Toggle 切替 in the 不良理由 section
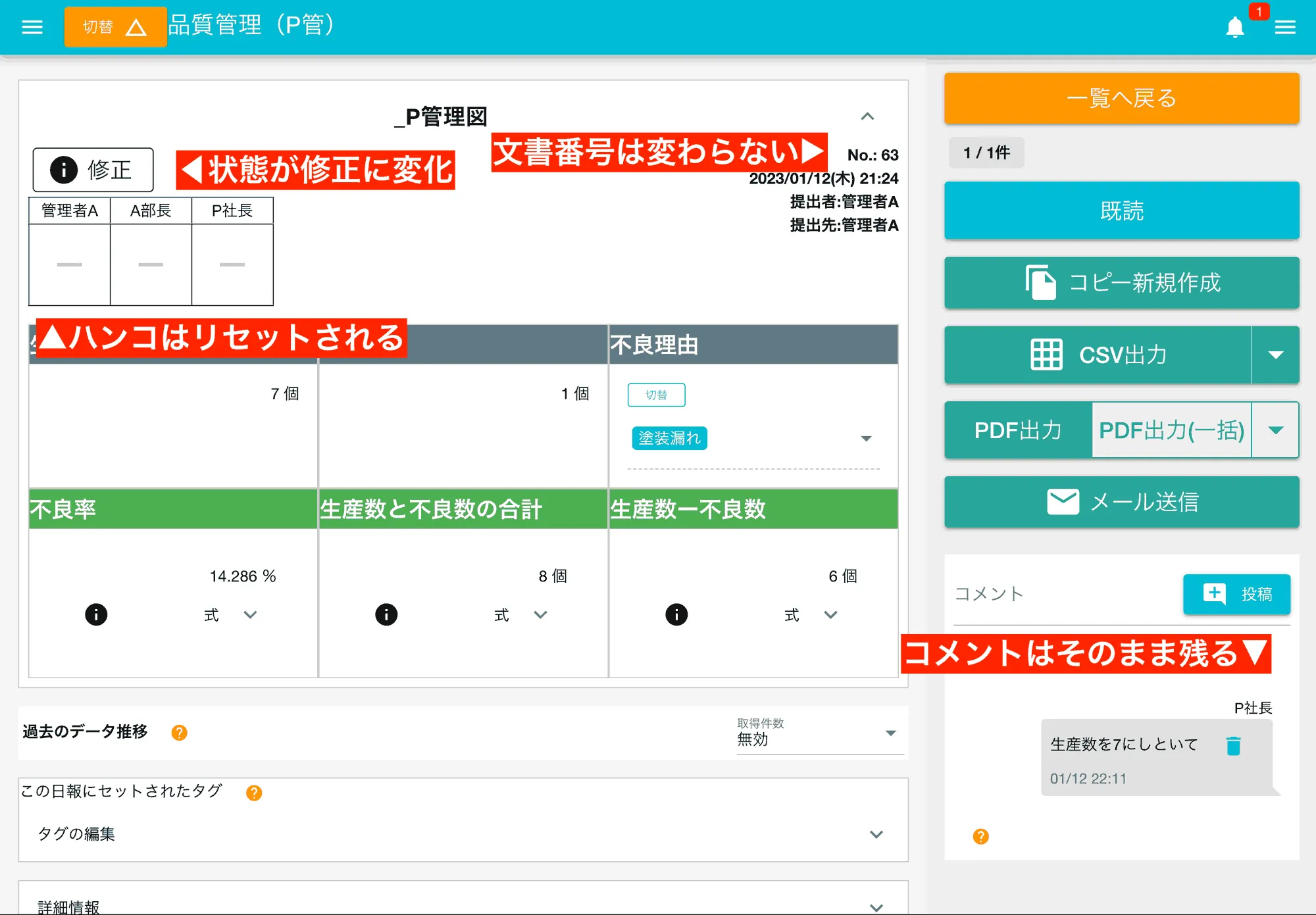The height and width of the screenshot is (915, 1316). tap(657, 395)
